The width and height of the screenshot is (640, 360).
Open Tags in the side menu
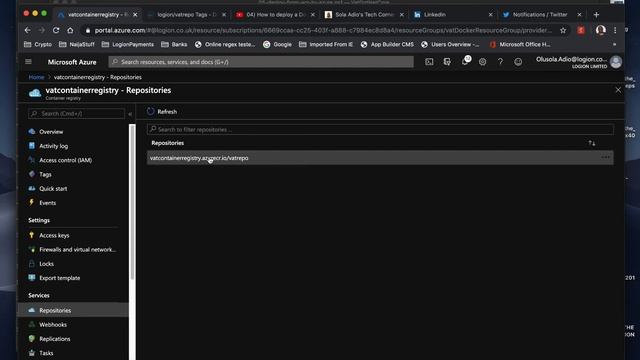coord(45,174)
